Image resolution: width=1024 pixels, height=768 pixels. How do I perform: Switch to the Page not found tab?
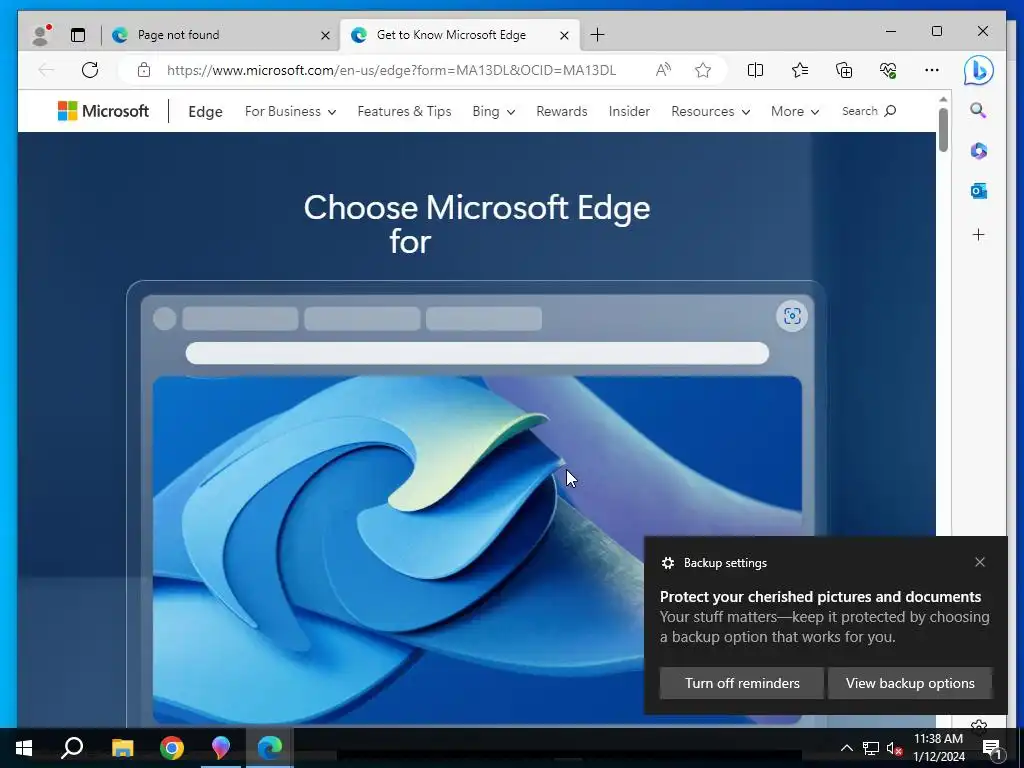click(x=220, y=35)
